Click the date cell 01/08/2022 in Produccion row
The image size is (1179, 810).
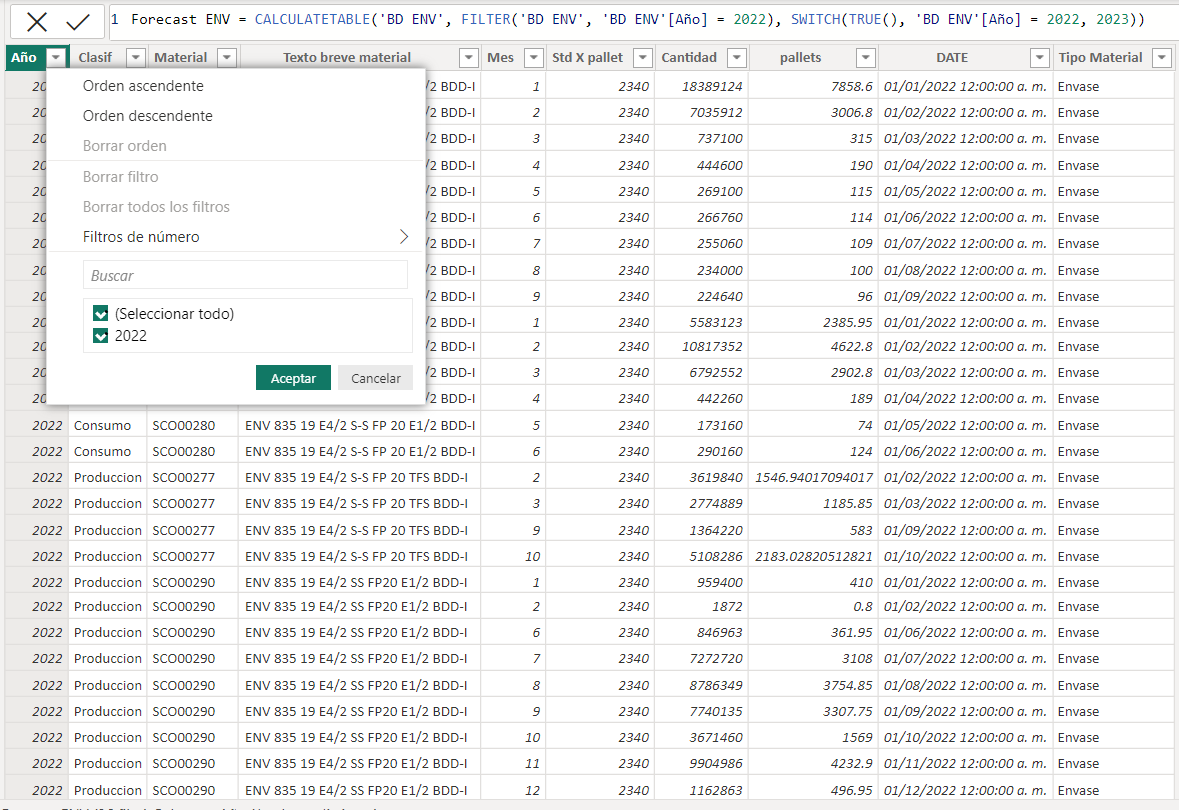pos(965,685)
